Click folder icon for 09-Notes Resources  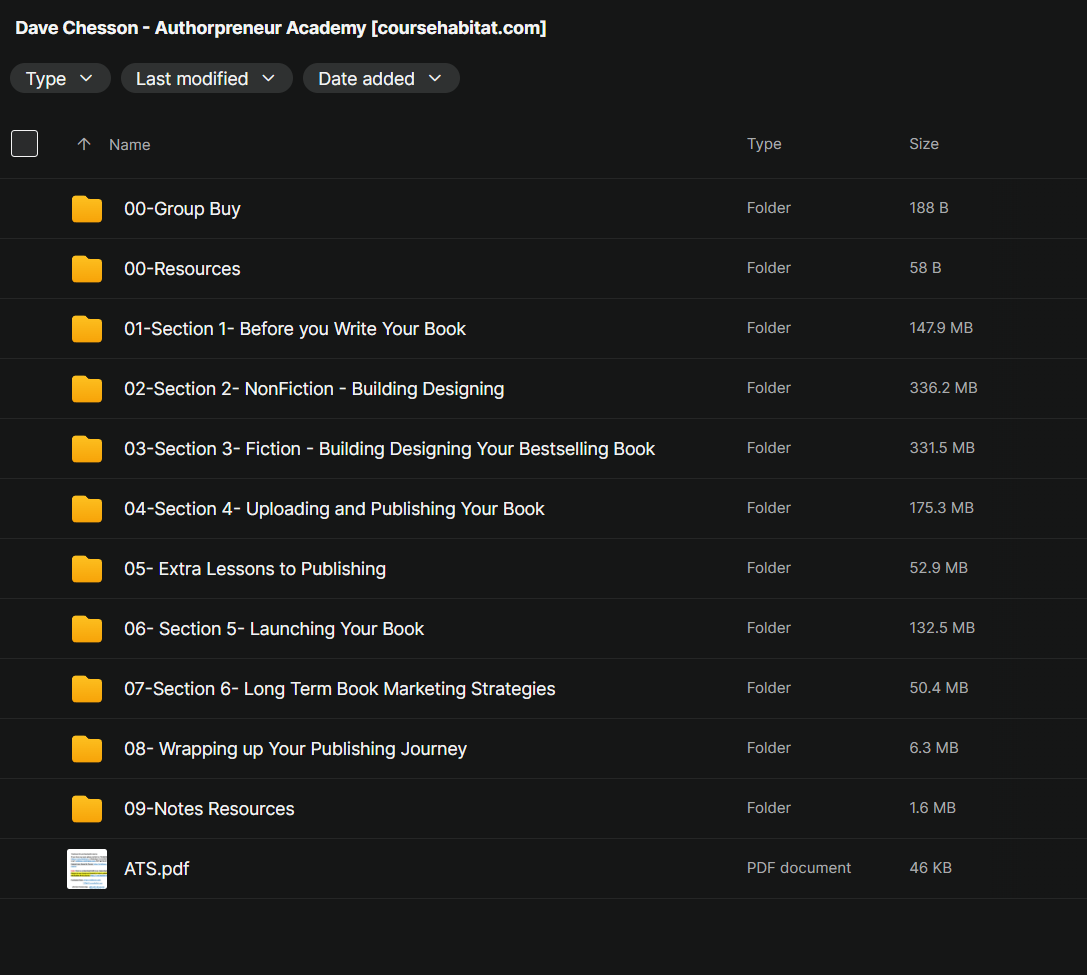pos(87,809)
